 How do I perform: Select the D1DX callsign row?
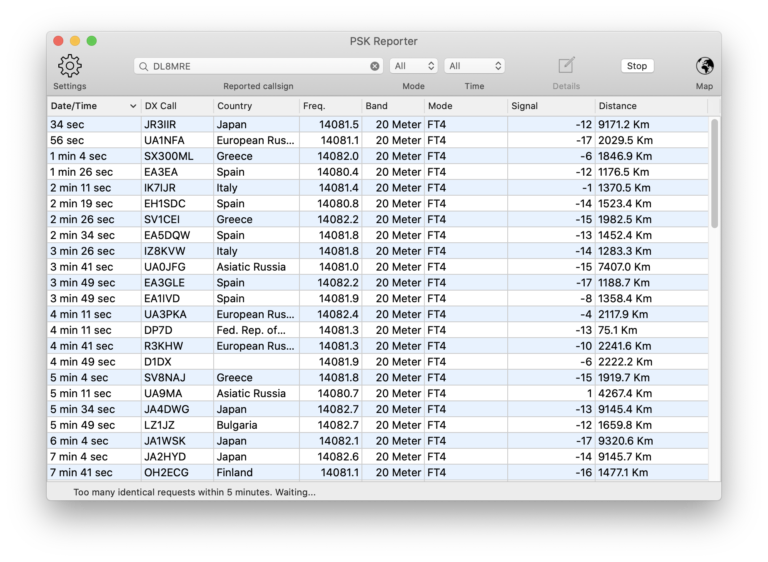coord(378,362)
